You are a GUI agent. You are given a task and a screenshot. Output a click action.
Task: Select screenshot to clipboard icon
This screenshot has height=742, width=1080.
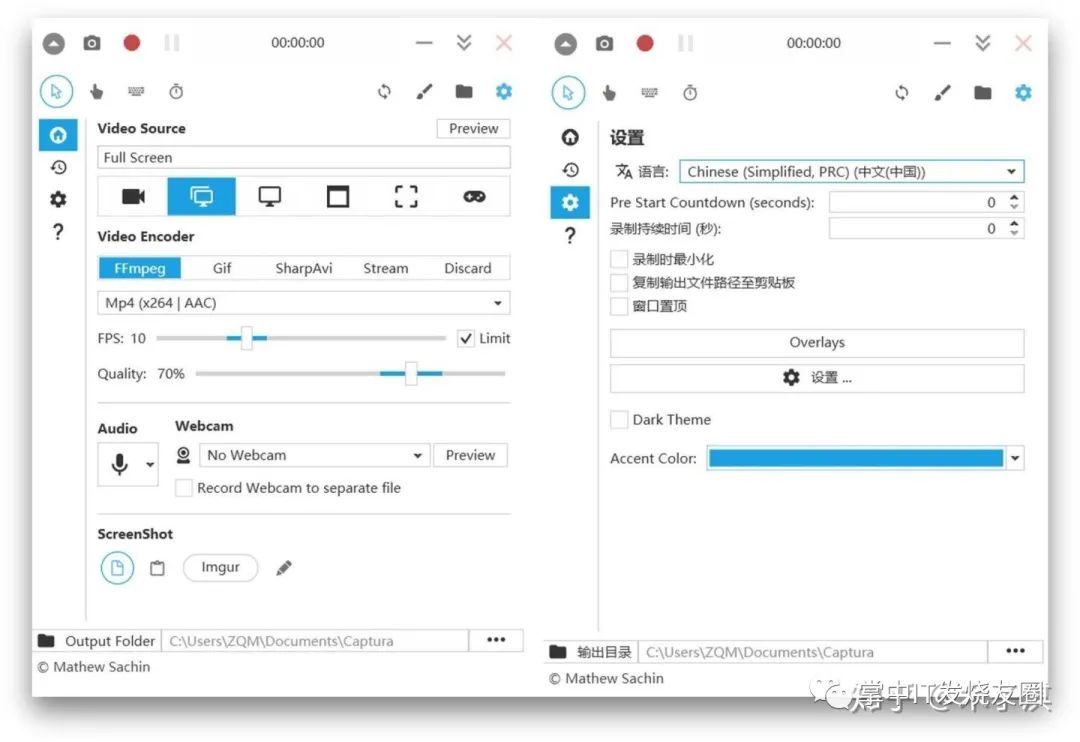coord(157,568)
